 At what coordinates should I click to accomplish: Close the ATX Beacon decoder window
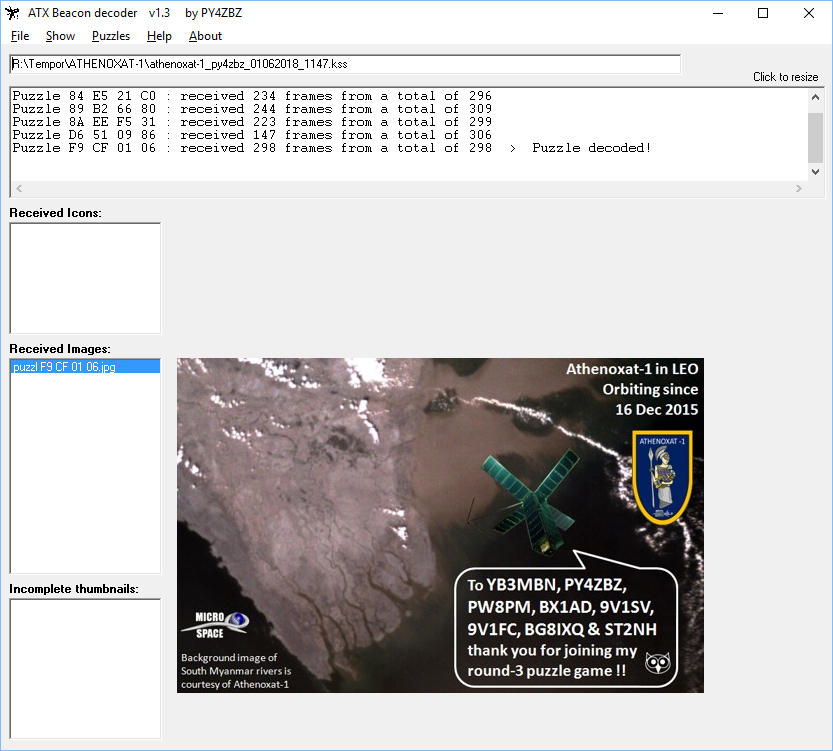click(809, 13)
